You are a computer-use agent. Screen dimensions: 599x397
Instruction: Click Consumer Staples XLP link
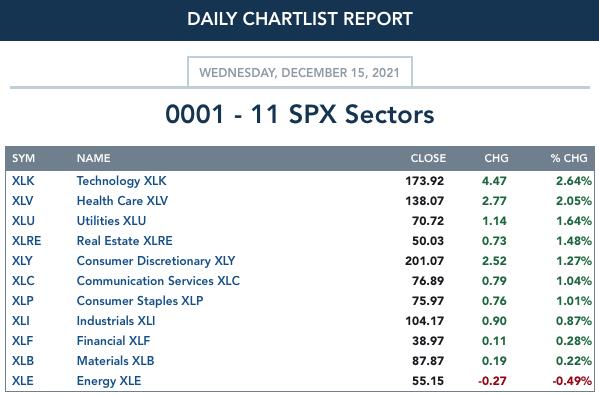pos(140,301)
